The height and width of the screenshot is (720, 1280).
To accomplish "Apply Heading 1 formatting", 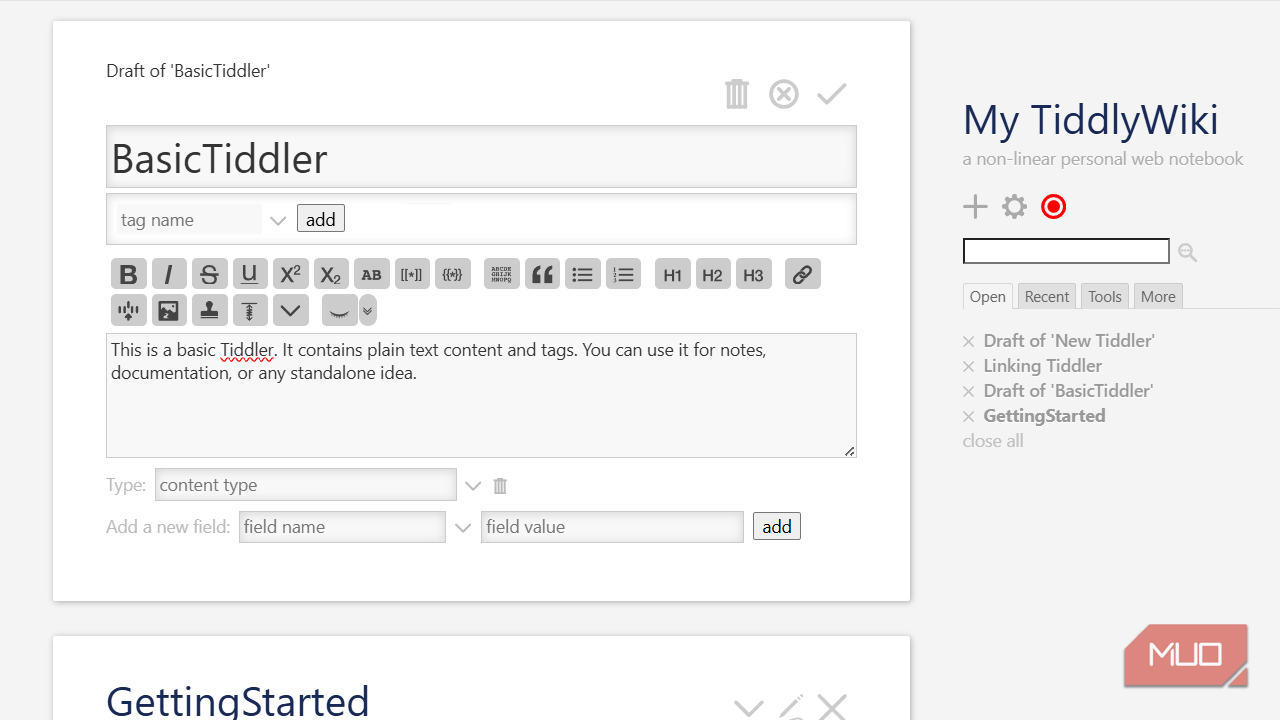I will (x=672, y=274).
